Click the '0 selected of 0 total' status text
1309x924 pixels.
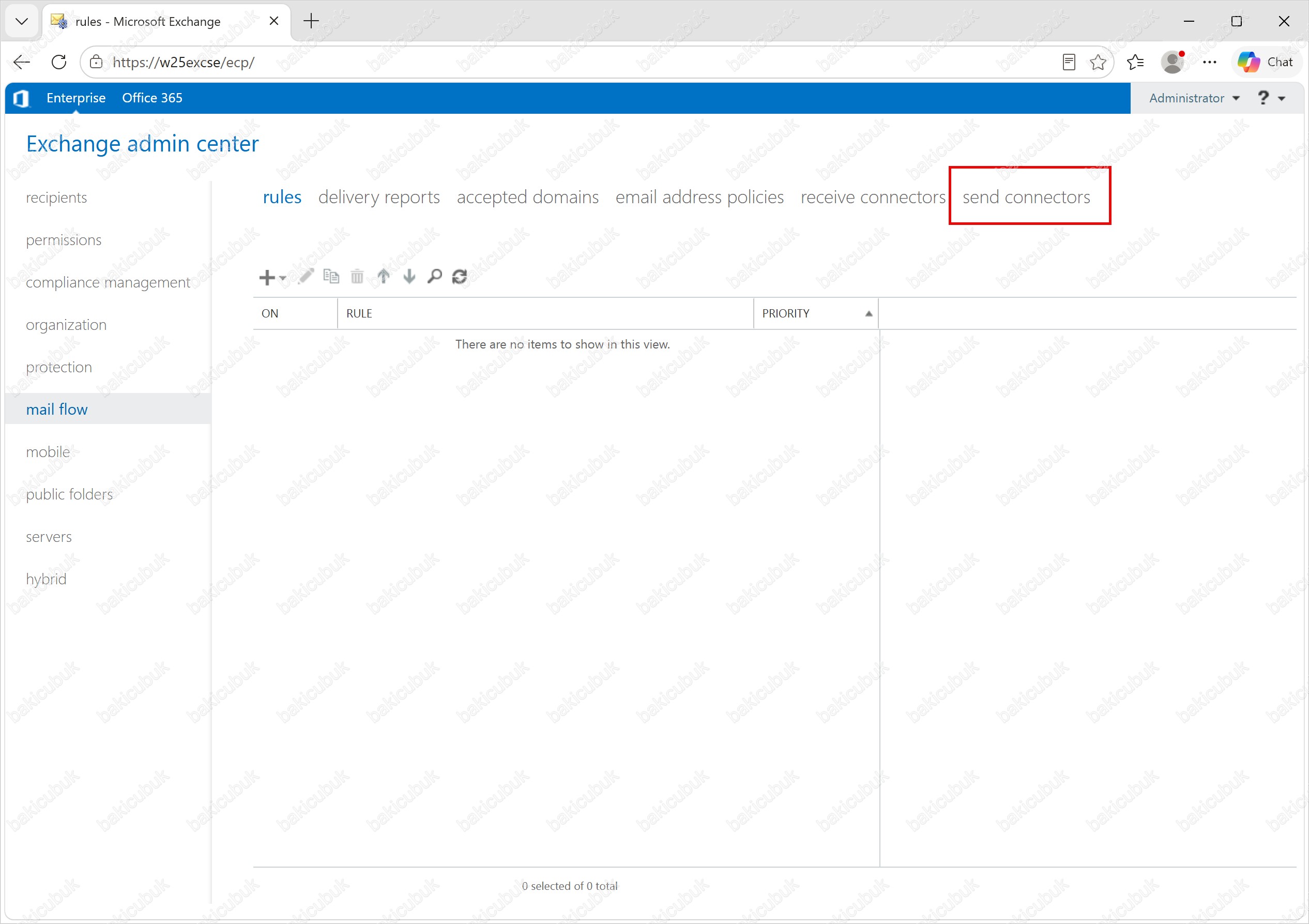(570, 886)
